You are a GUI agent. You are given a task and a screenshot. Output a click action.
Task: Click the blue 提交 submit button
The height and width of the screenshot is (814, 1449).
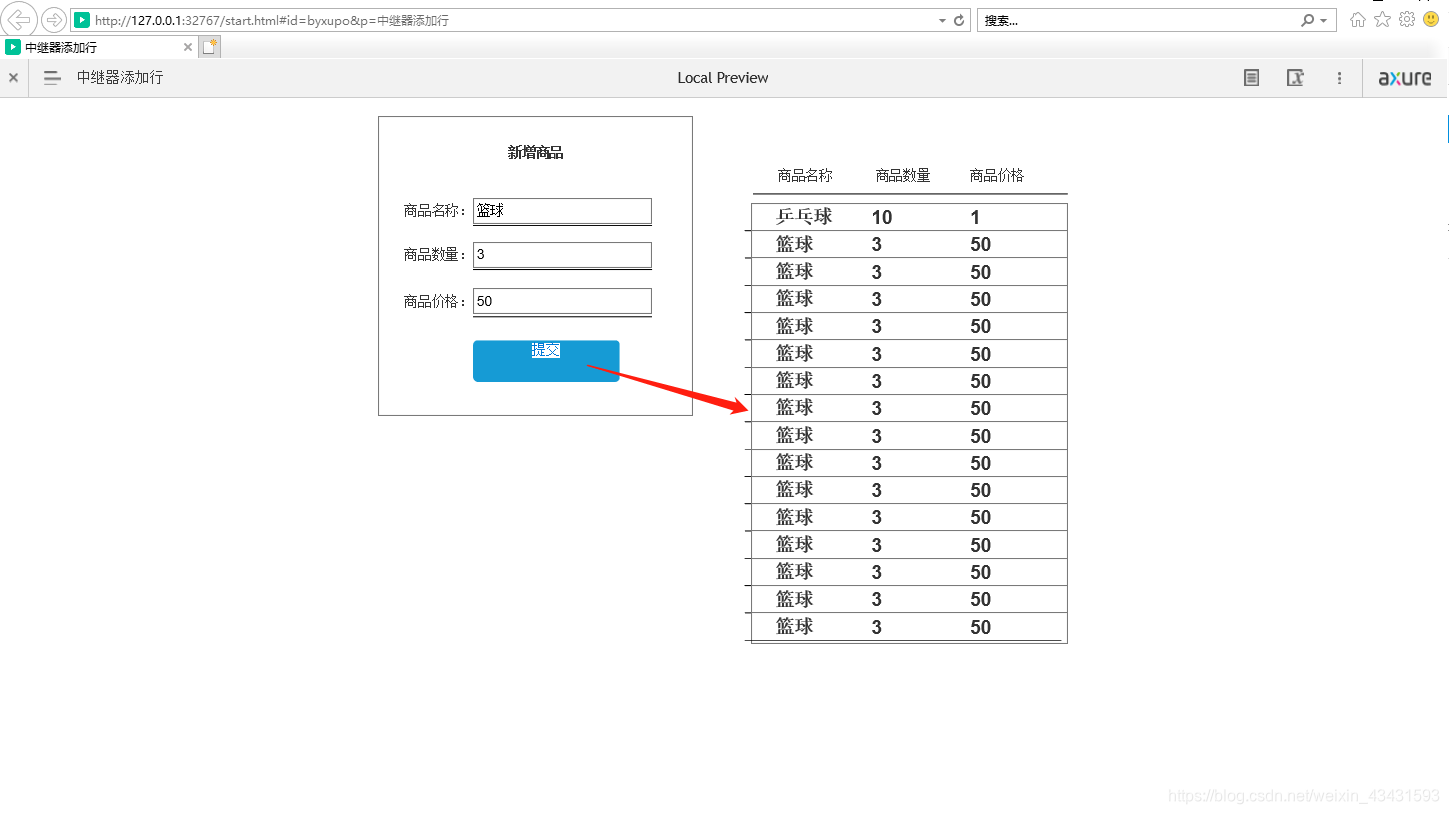pos(546,361)
